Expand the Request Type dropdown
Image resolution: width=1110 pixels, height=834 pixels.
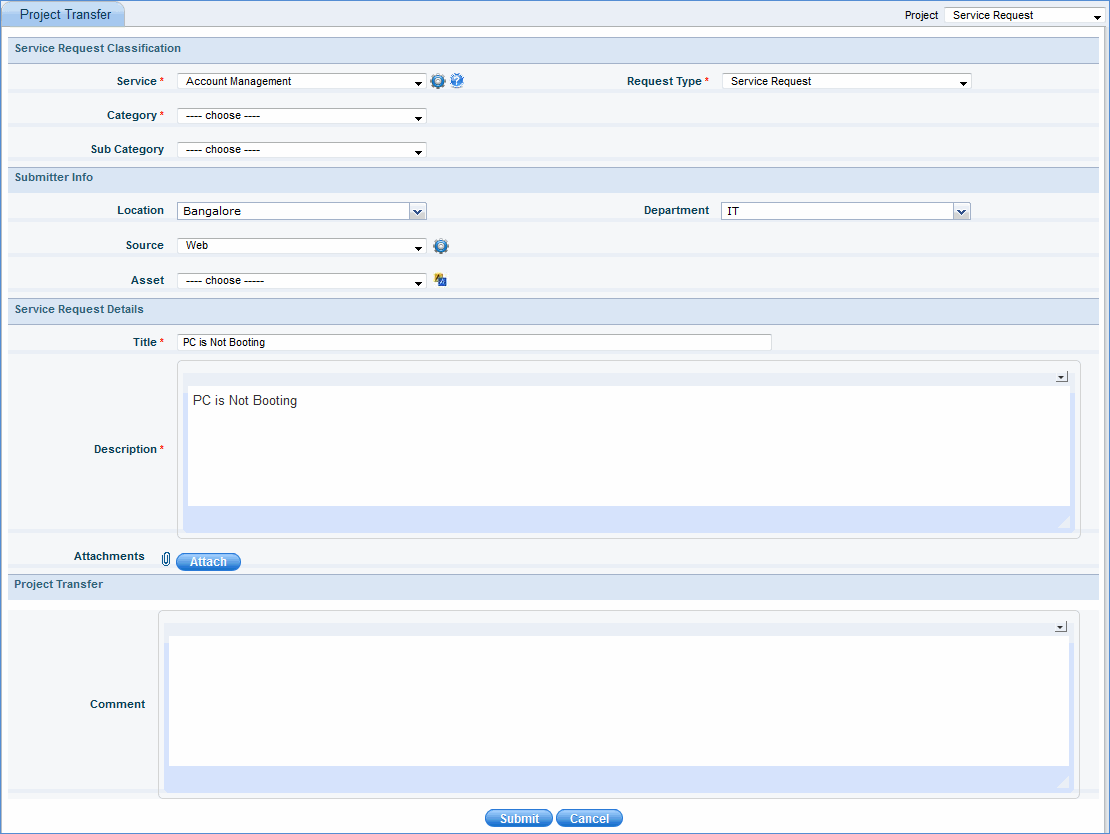click(x=846, y=82)
